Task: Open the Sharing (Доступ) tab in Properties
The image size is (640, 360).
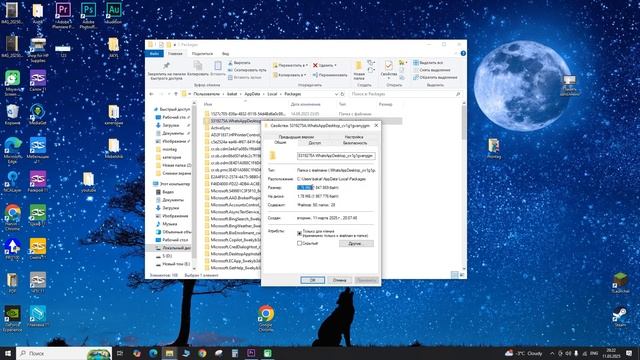Action: coord(314,143)
